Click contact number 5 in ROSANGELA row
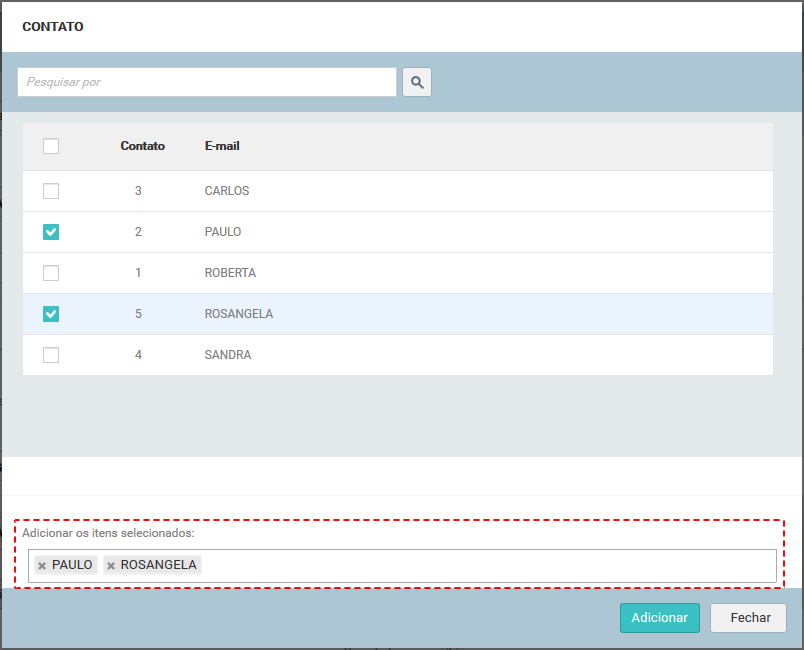This screenshot has width=804, height=650. click(138, 314)
